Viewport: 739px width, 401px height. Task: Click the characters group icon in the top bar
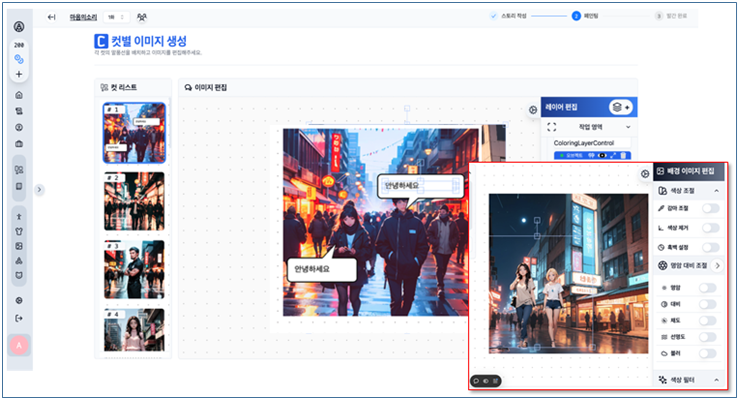[141, 17]
